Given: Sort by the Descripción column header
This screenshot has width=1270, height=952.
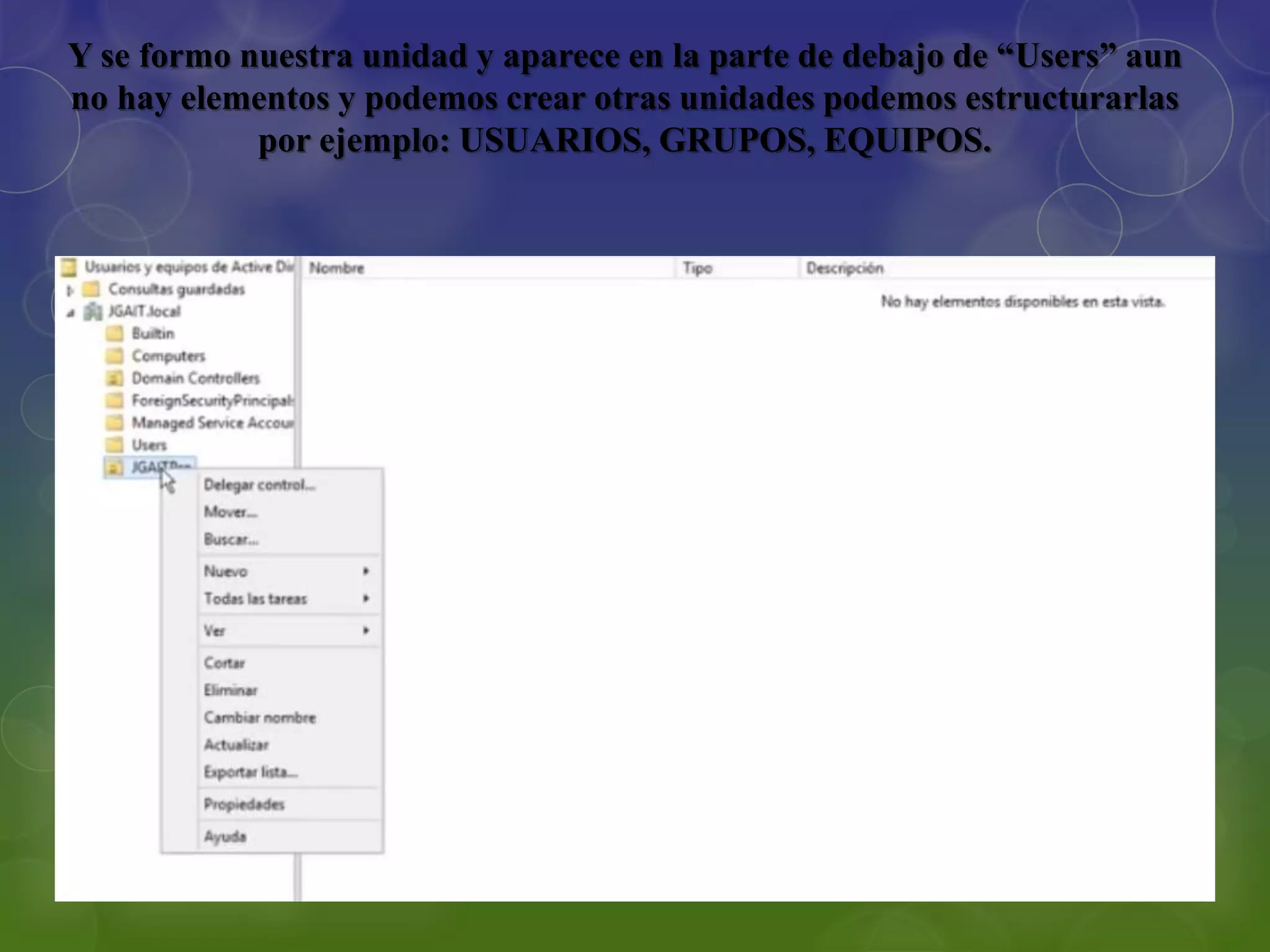Looking at the screenshot, I should tap(1006, 268).
